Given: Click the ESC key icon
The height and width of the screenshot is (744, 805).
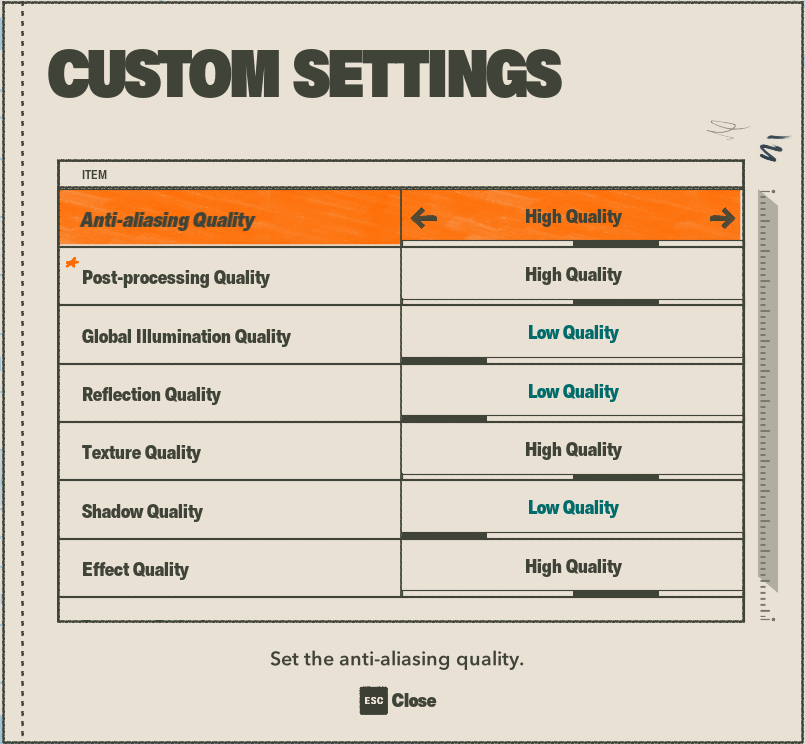Looking at the screenshot, I should point(373,700).
